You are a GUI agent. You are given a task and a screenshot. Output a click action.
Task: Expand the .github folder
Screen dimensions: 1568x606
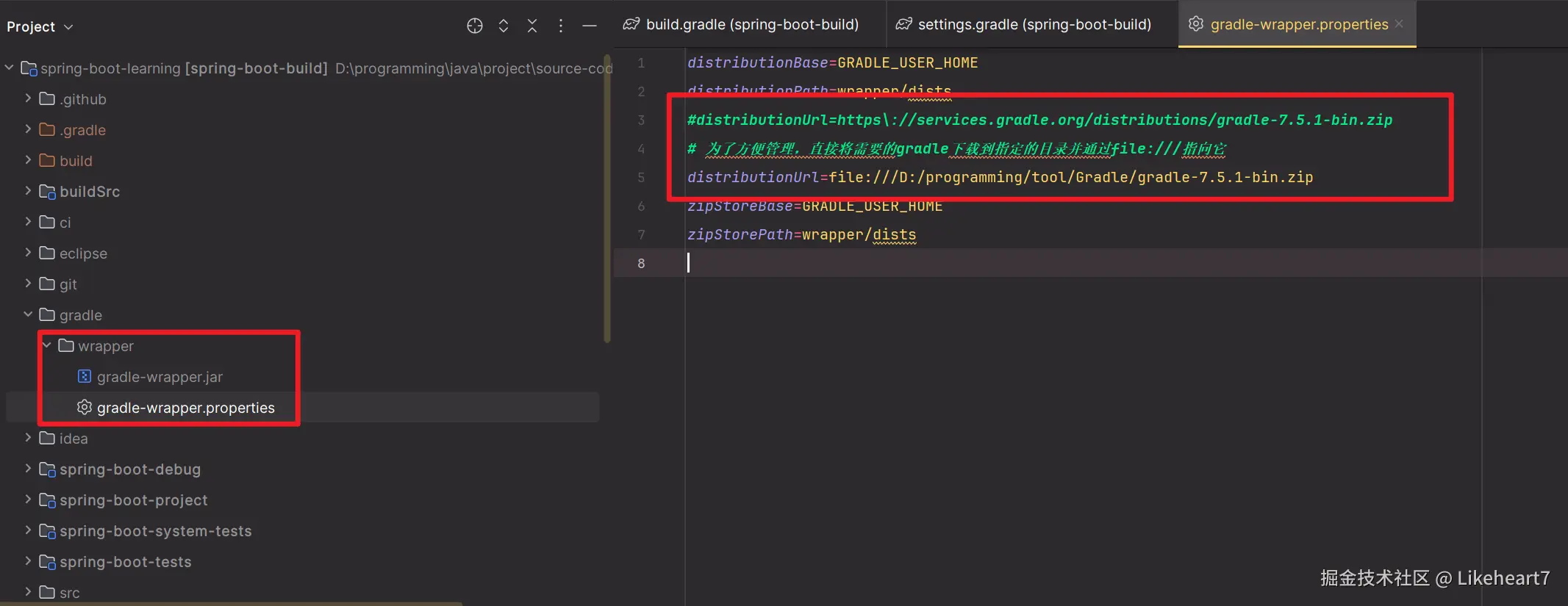pos(28,98)
